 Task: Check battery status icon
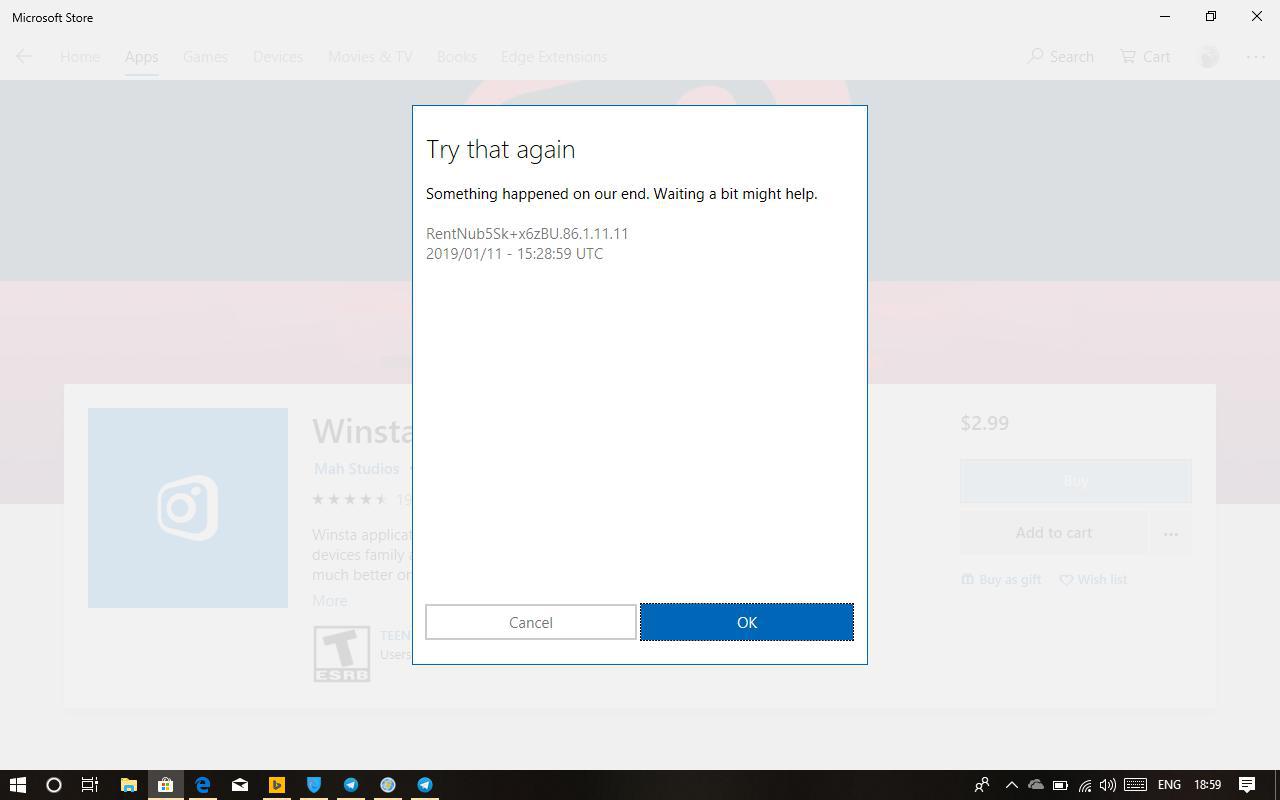pos(1060,785)
